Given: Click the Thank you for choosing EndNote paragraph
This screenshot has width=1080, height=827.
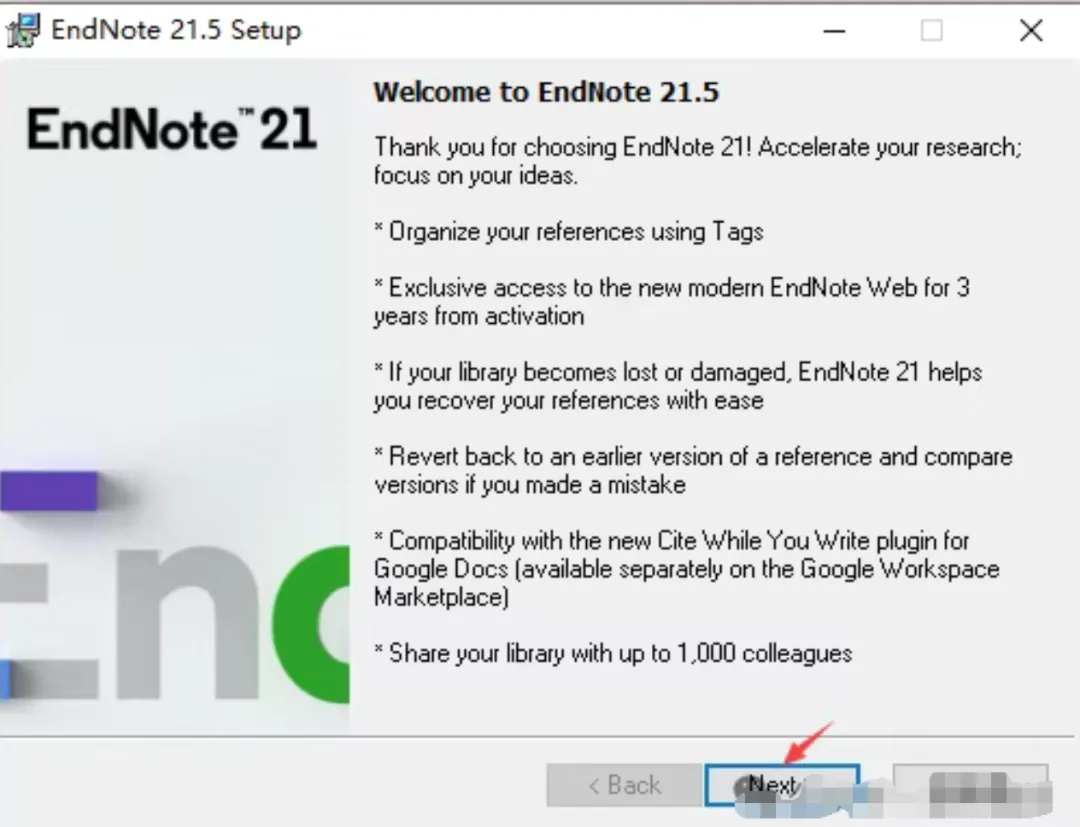Looking at the screenshot, I should [x=698, y=161].
